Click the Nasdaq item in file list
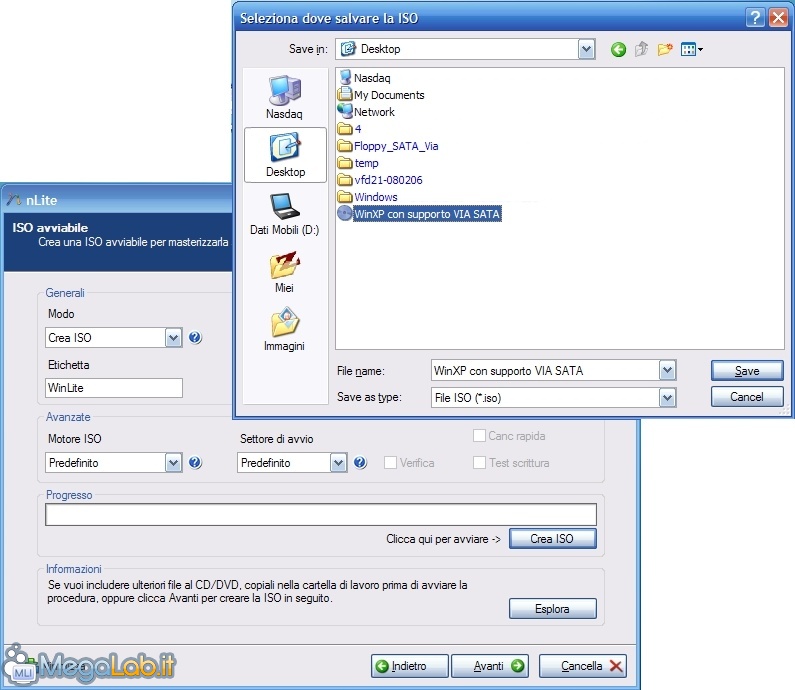The width and height of the screenshot is (795, 690). coord(365,78)
